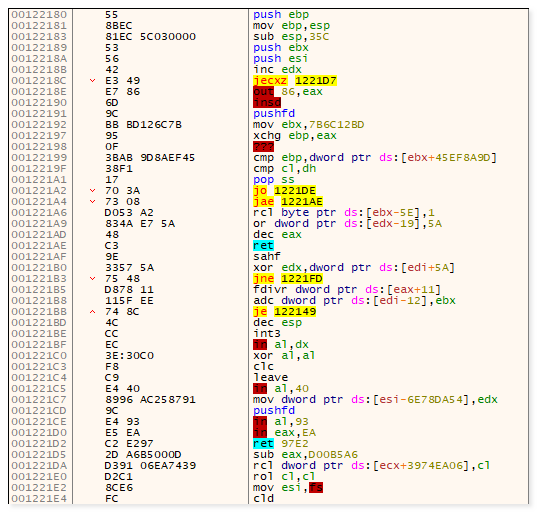Select the pushfd row at address 00122191

point(274,114)
